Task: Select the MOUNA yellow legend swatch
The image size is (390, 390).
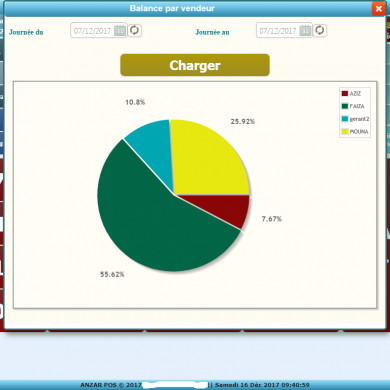Action: (x=345, y=131)
